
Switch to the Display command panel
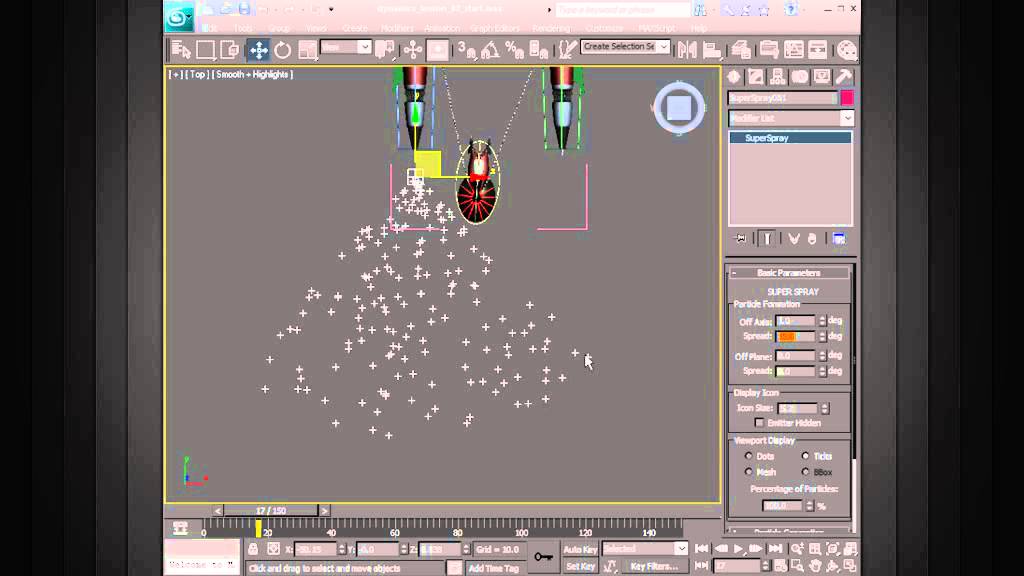click(x=822, y=77)
